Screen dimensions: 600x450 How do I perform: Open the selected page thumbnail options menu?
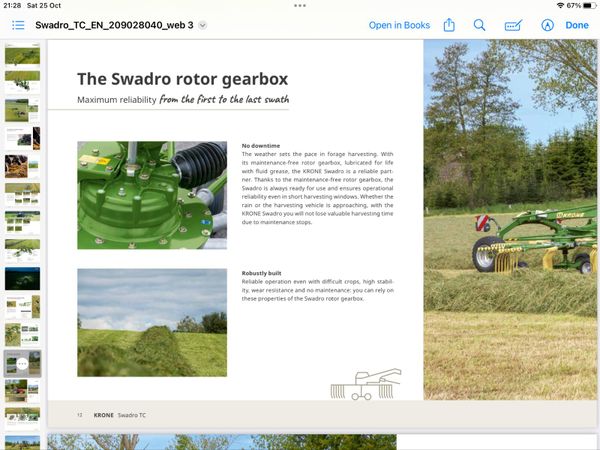pos(22,364)
